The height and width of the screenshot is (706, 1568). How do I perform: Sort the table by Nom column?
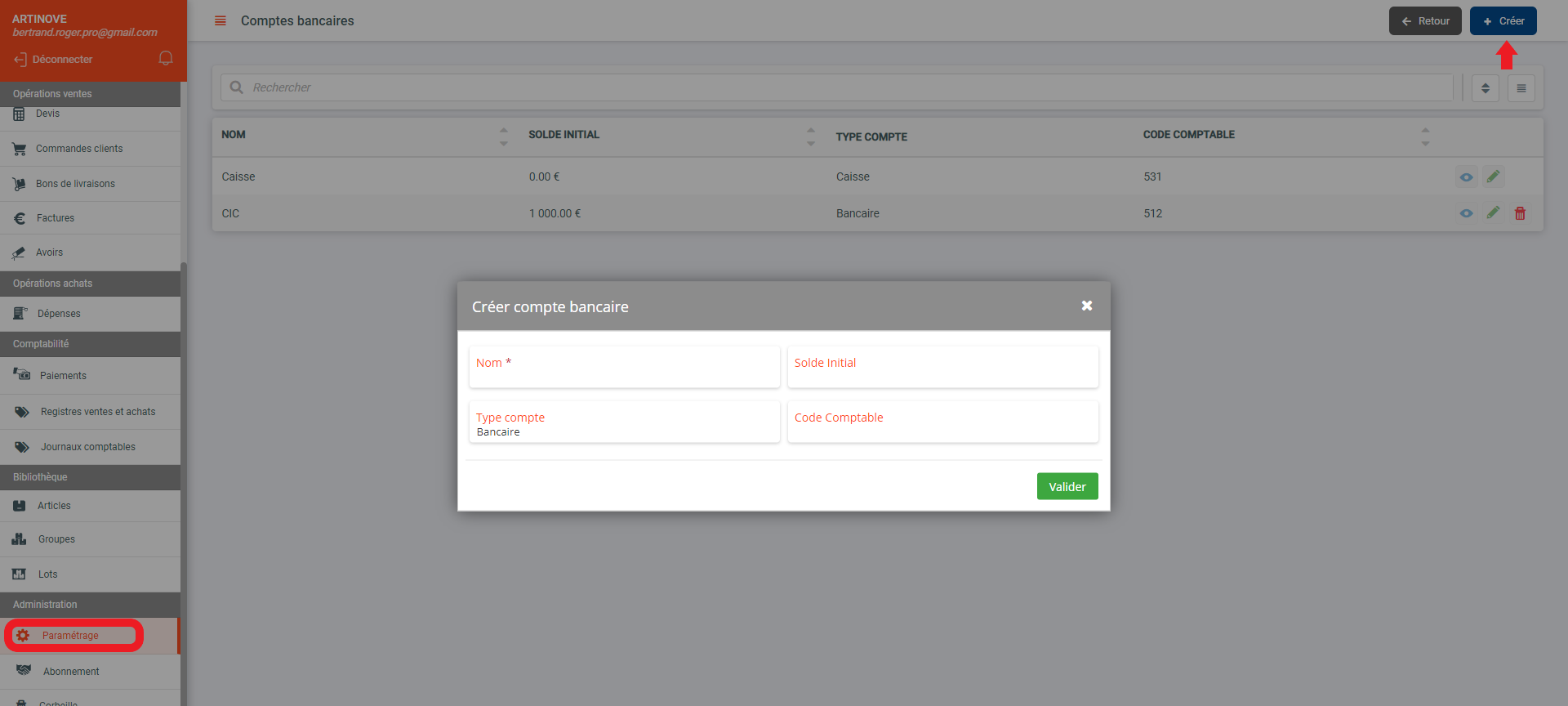coord(503,136)
